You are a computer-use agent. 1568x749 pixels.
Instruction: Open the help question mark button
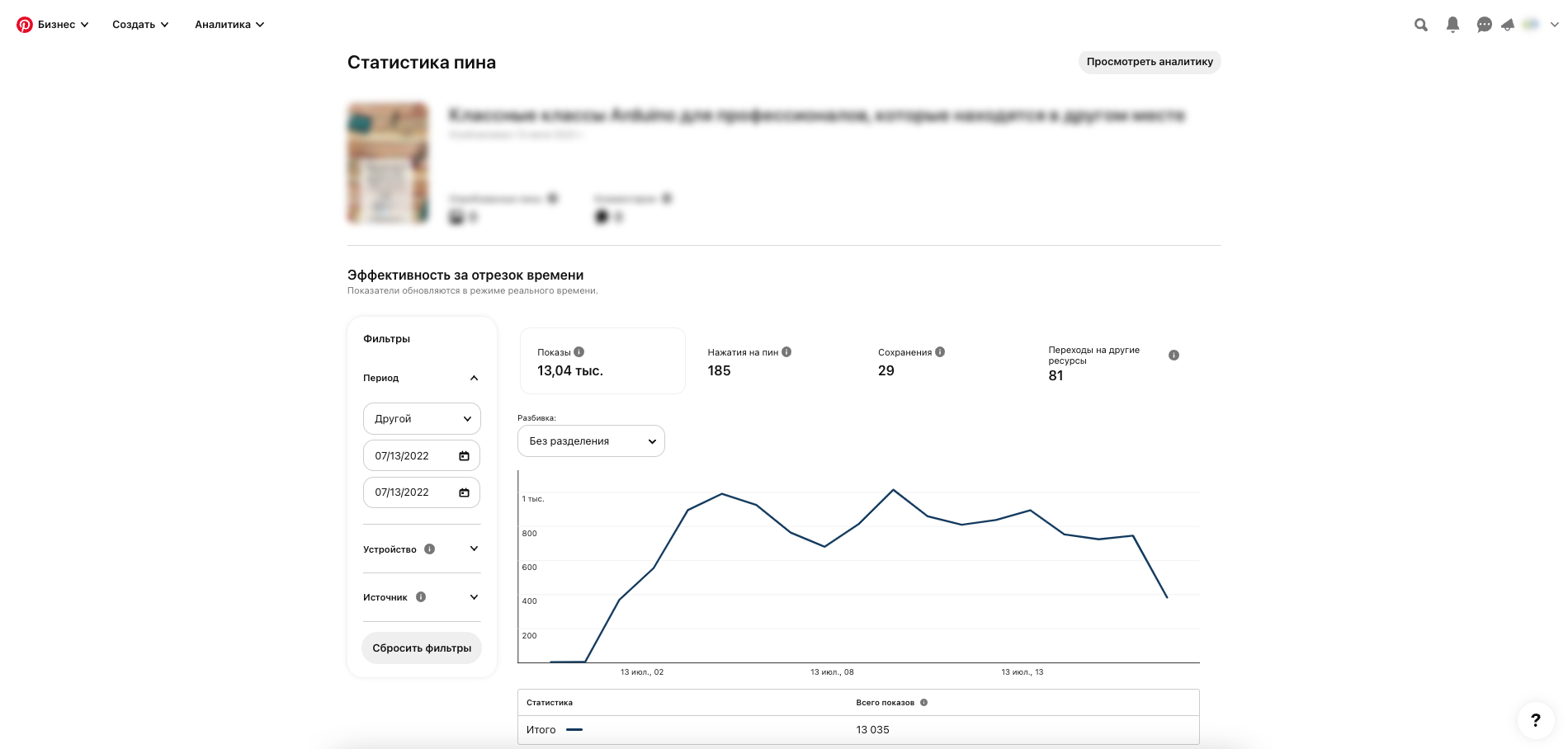(1536, 720)
